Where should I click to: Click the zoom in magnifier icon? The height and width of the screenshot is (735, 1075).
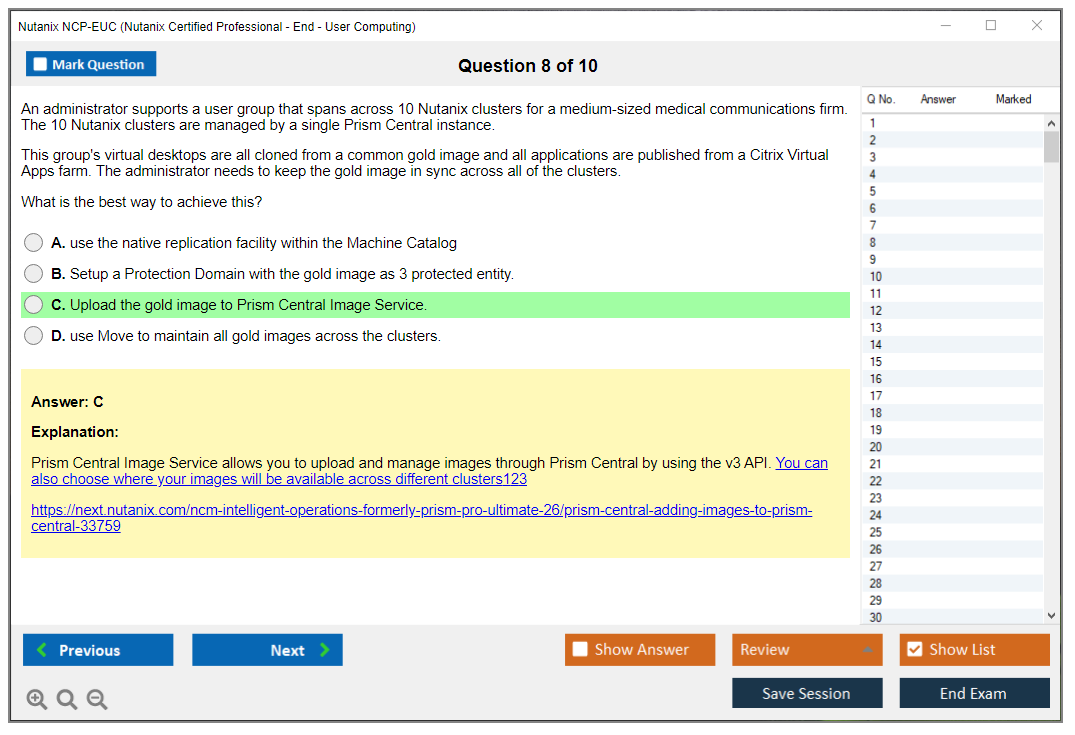coord(37,700)
